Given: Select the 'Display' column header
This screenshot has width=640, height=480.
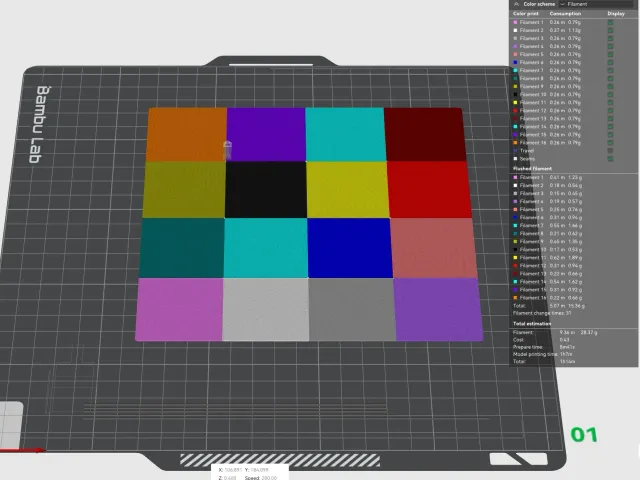Looking at the screenshot, I should [616, 13].
